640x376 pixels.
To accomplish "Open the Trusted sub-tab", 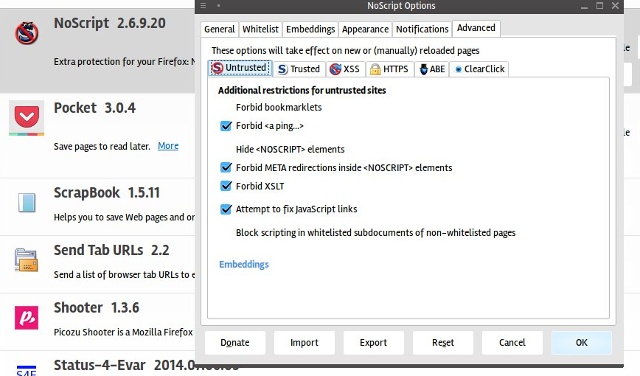I will point(299,69).
